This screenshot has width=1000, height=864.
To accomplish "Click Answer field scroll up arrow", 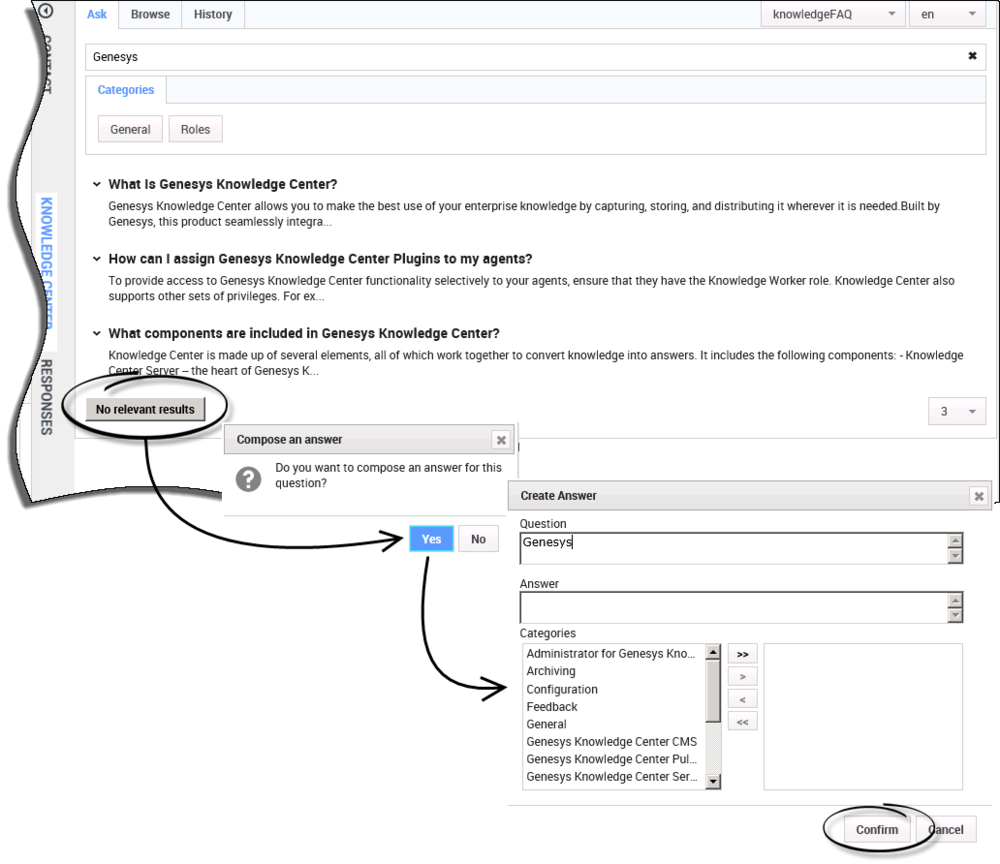I will click(955, 601).
